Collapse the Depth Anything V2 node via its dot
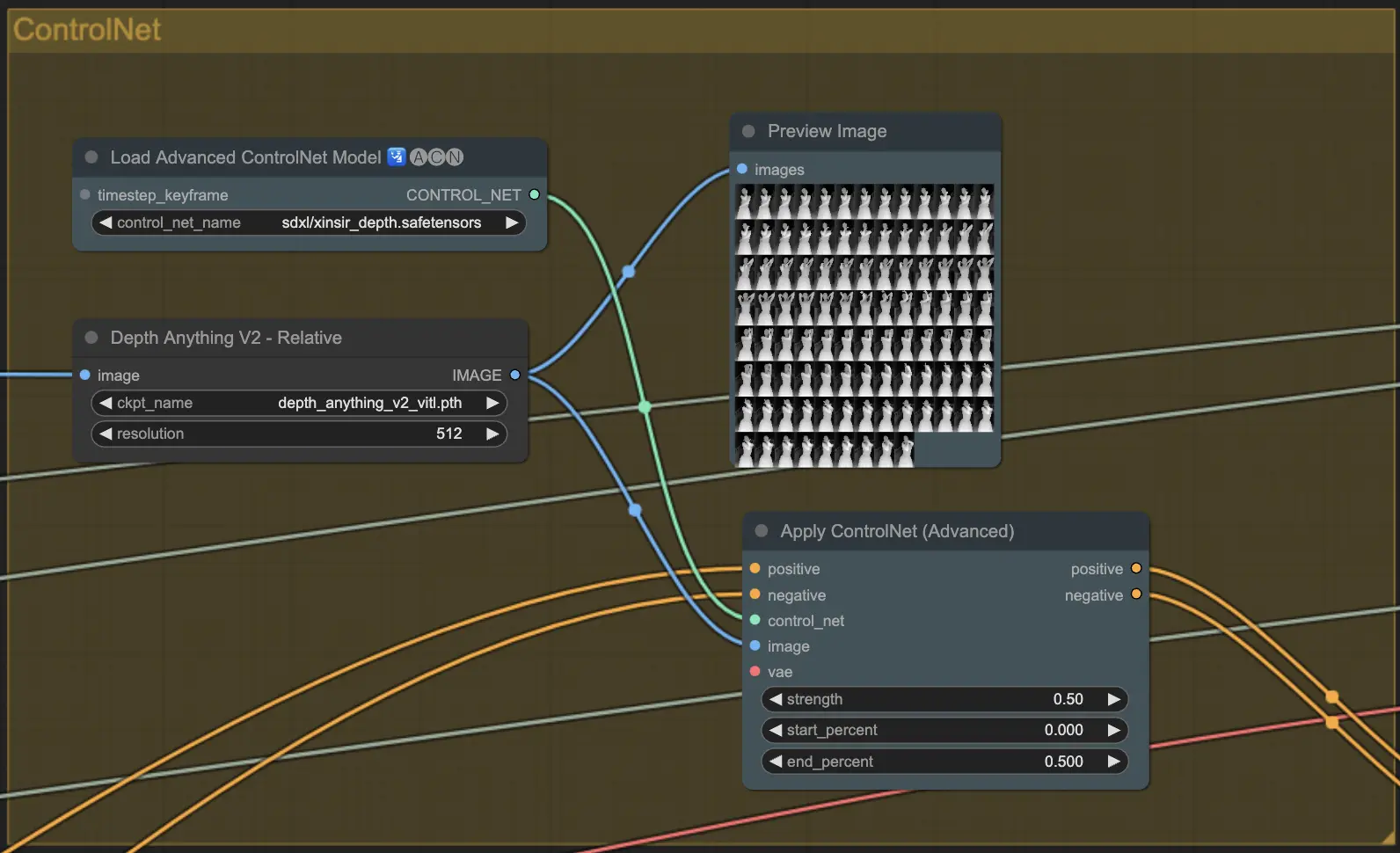 coord(91,338)
